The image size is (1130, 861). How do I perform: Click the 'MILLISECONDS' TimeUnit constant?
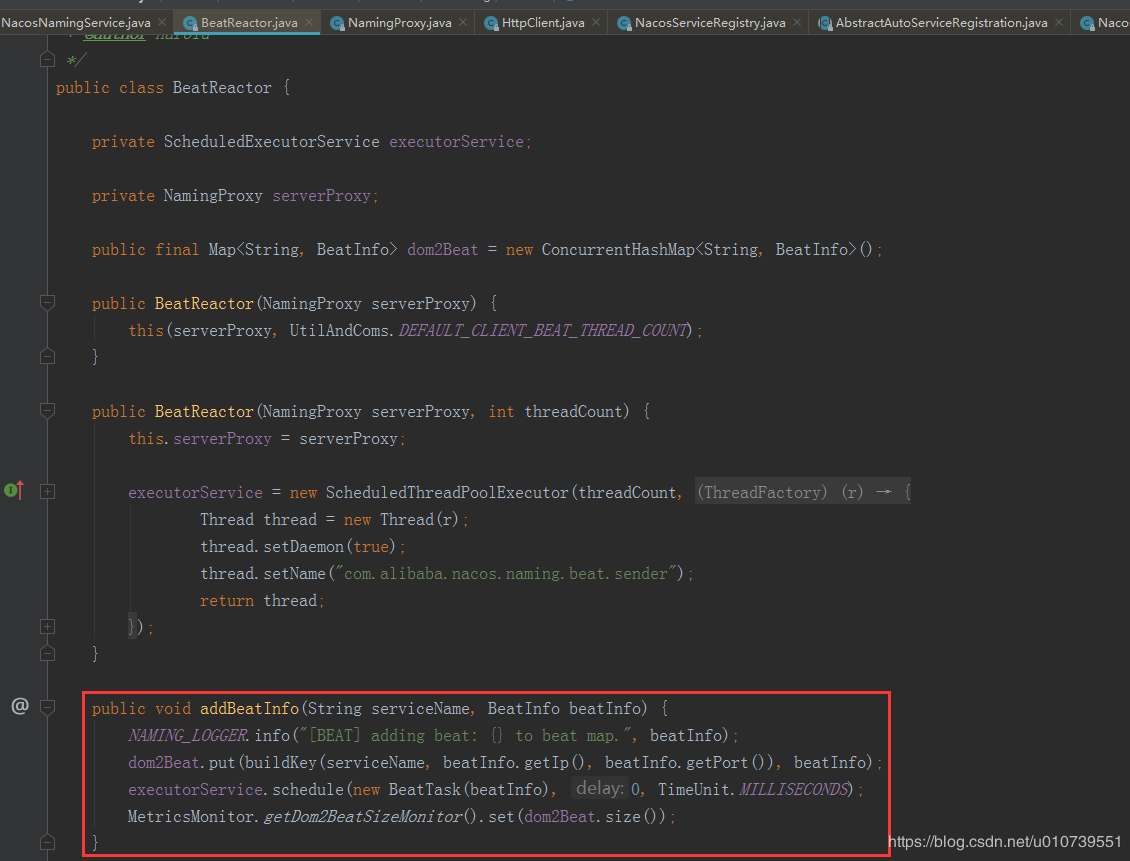(793, 790)
